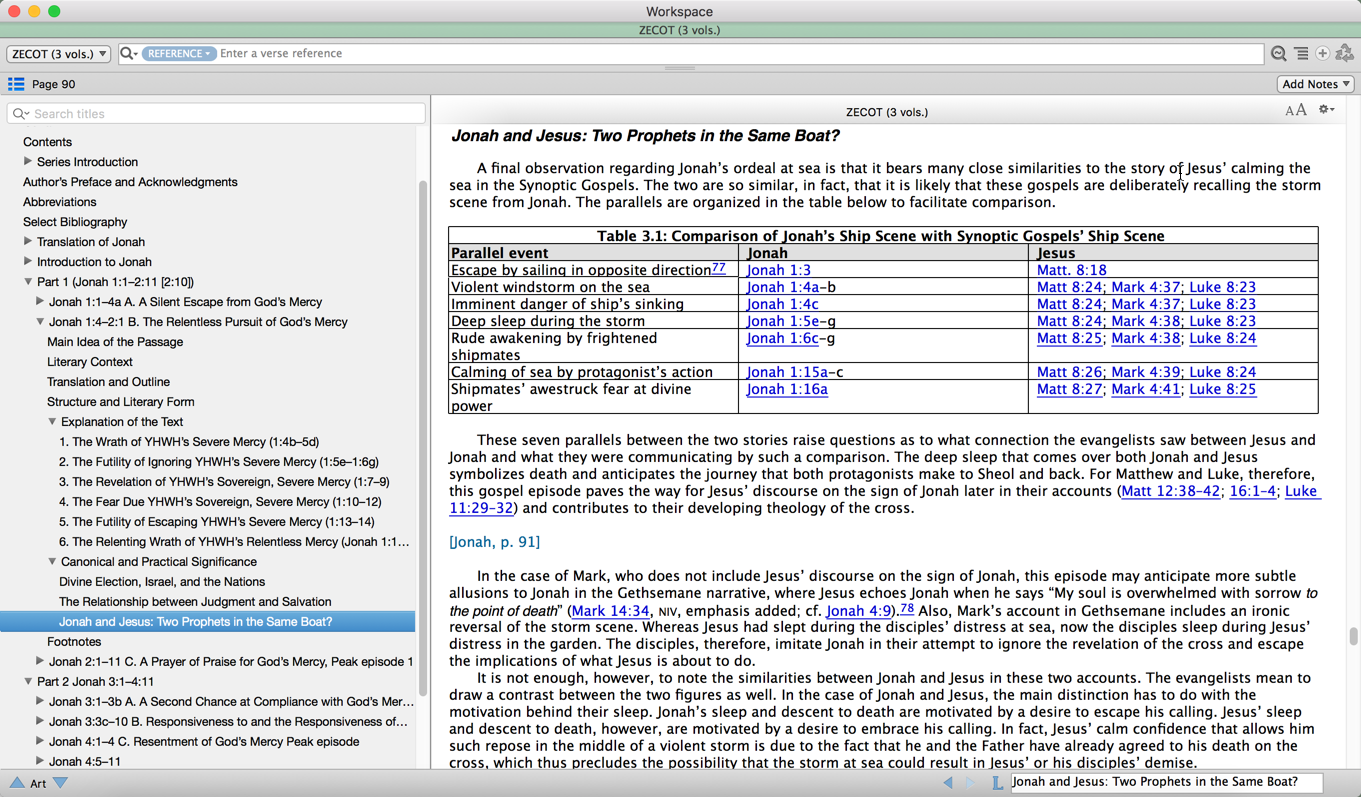Click the recycle arrows icon

(x=1344, y=54)
